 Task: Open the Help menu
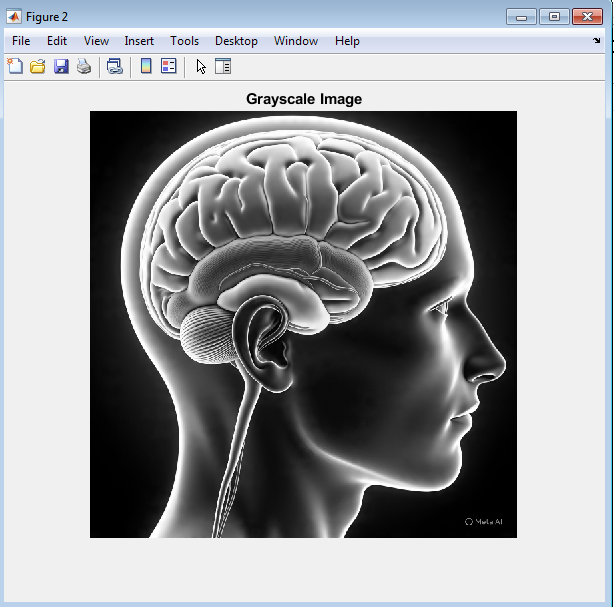[x=347, y=41]
